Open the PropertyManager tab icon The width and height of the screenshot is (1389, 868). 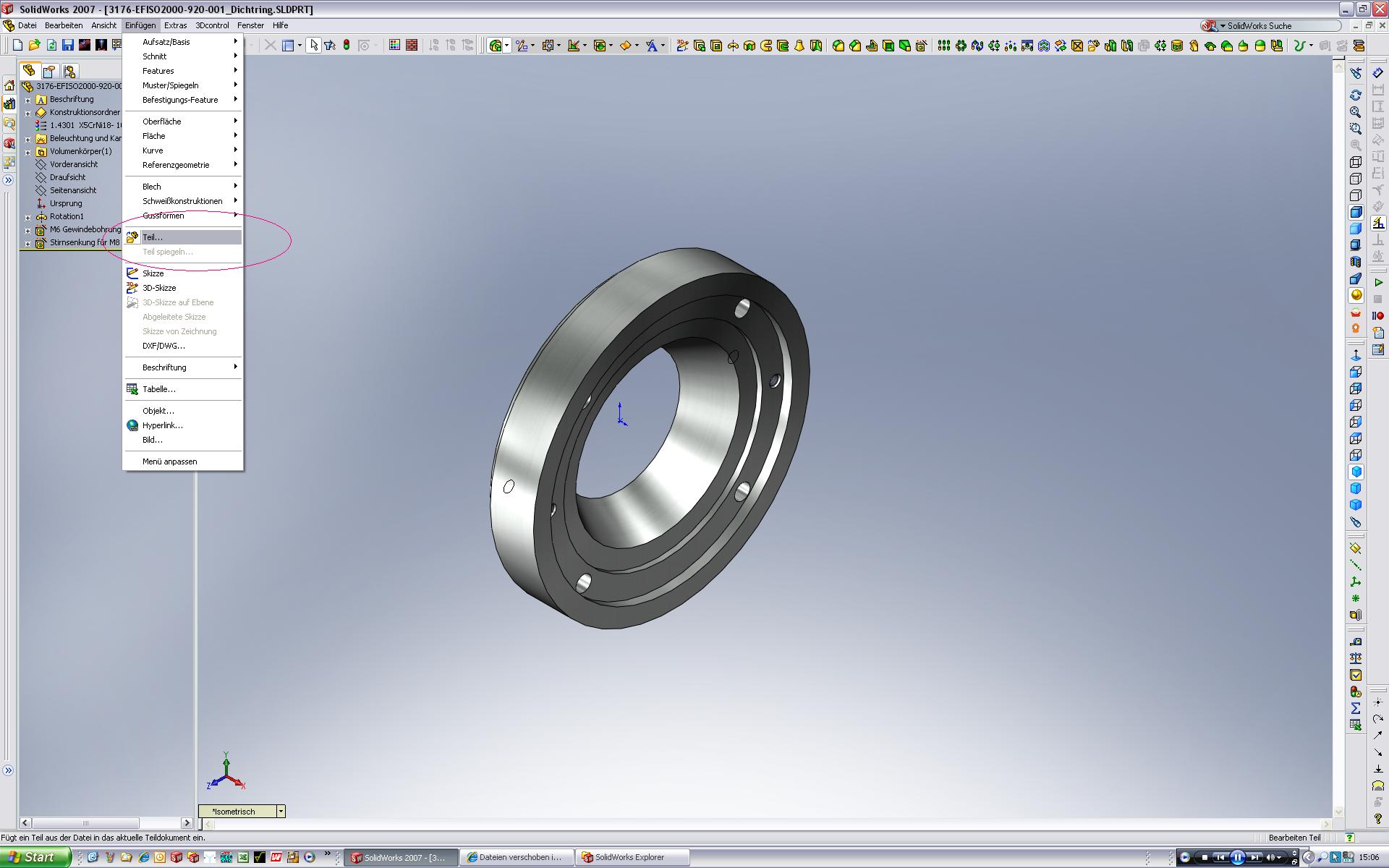pyautogui.click(x=49, y=71)
